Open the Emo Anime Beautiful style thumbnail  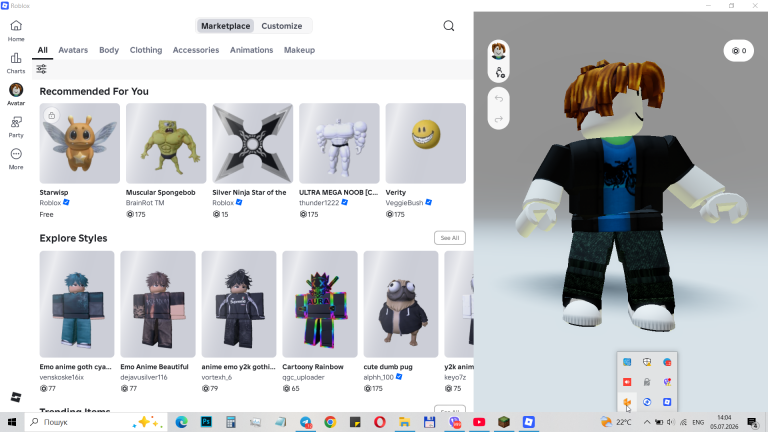[x=158, y=304]
